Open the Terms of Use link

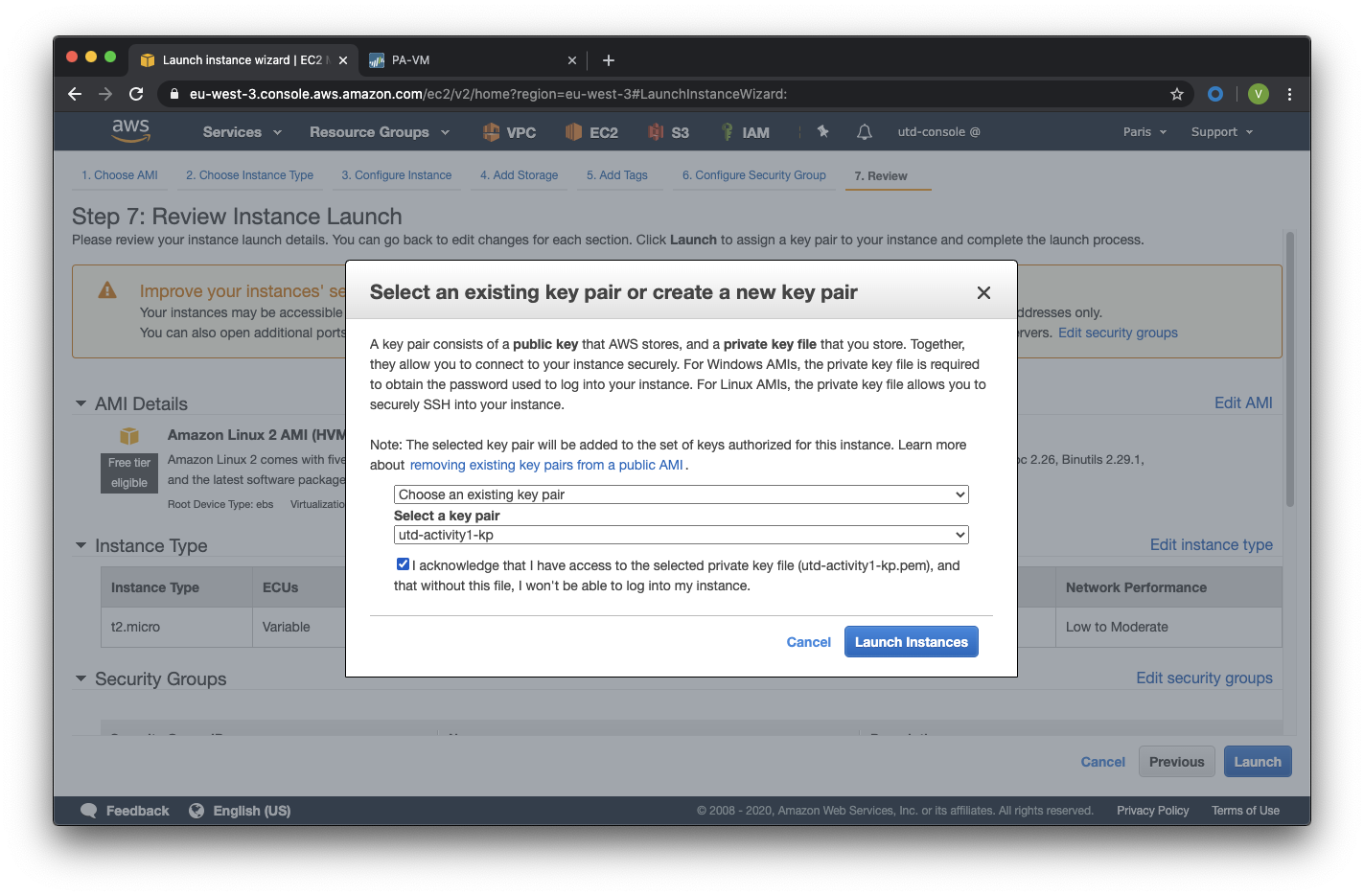click(x=1246, y=811)
